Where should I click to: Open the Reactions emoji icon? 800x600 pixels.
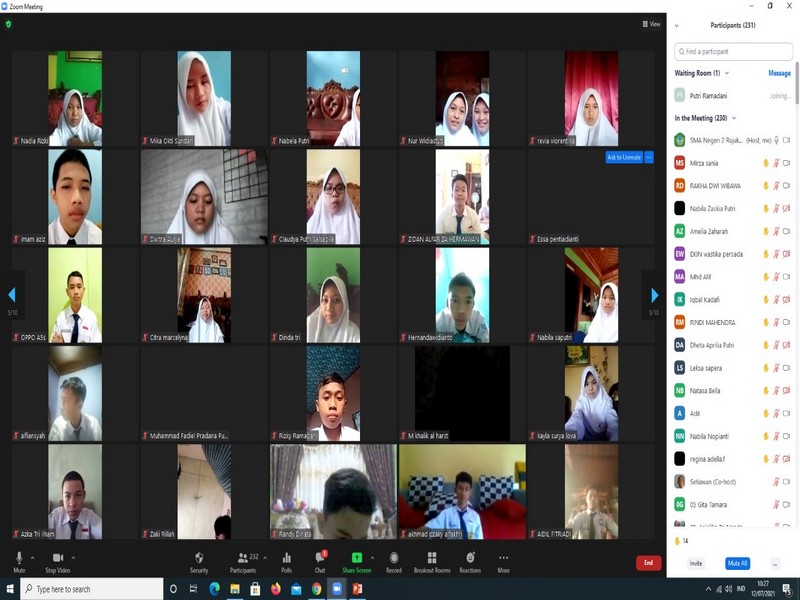click(470, 558)
